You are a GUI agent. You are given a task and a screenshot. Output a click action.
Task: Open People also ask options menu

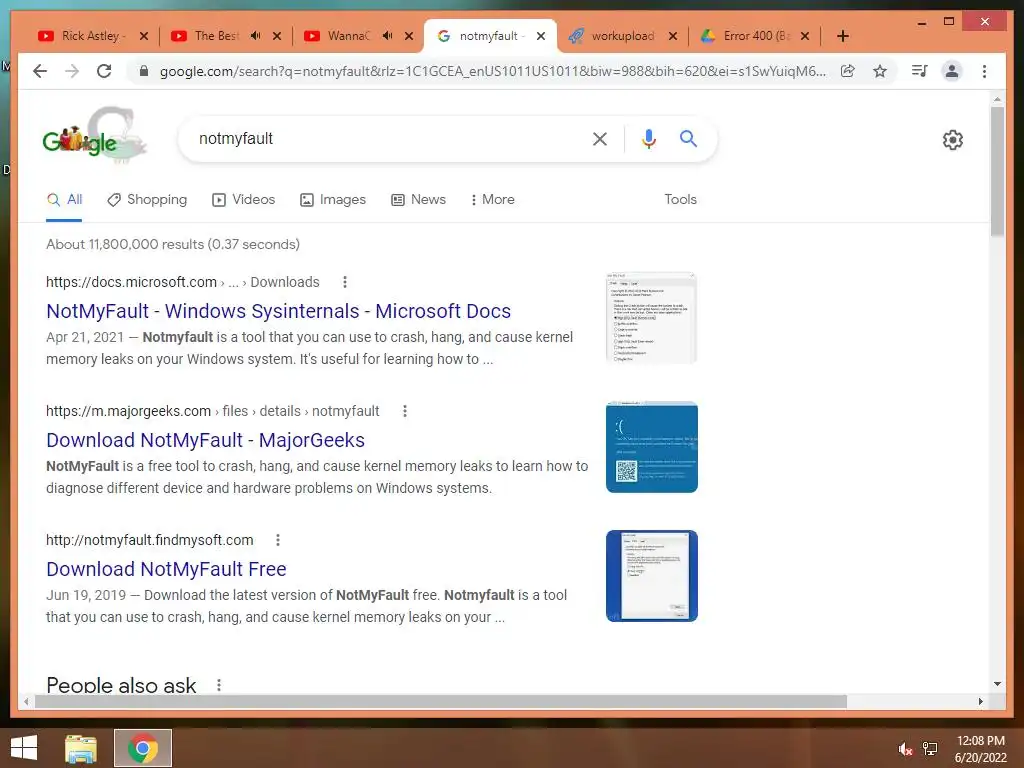[x=219, y=685]
